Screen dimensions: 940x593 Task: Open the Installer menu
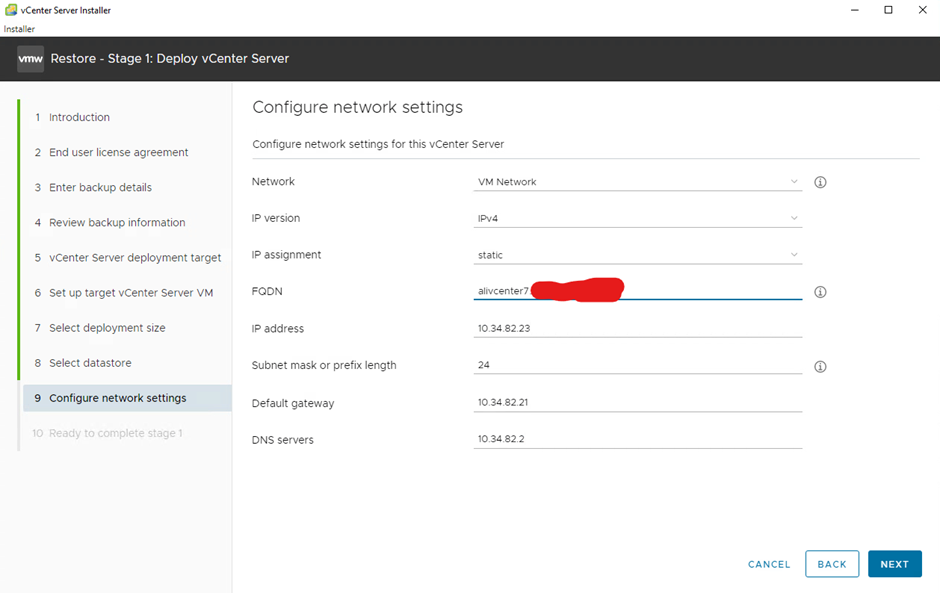(x=19, y=29)
